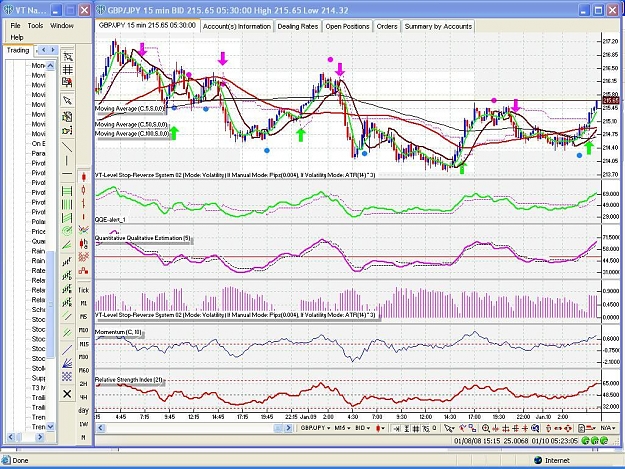Set timeframe to M60

(84, 371)
